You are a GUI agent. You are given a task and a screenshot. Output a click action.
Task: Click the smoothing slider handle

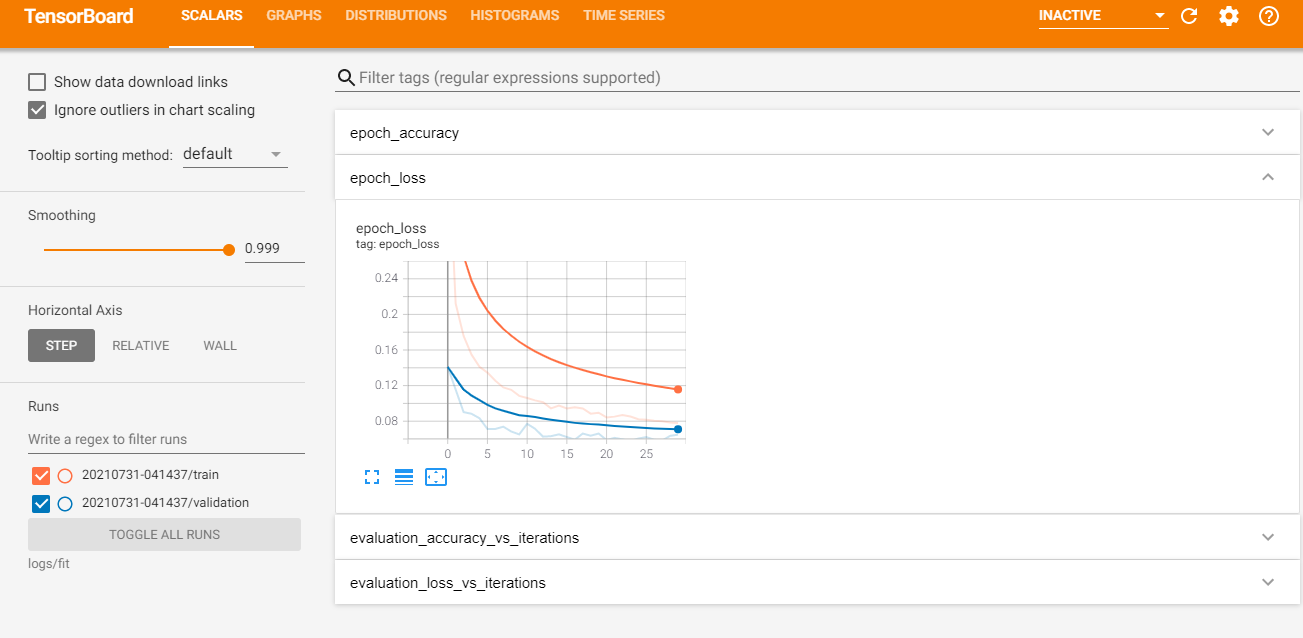click(x=229, y=250)
